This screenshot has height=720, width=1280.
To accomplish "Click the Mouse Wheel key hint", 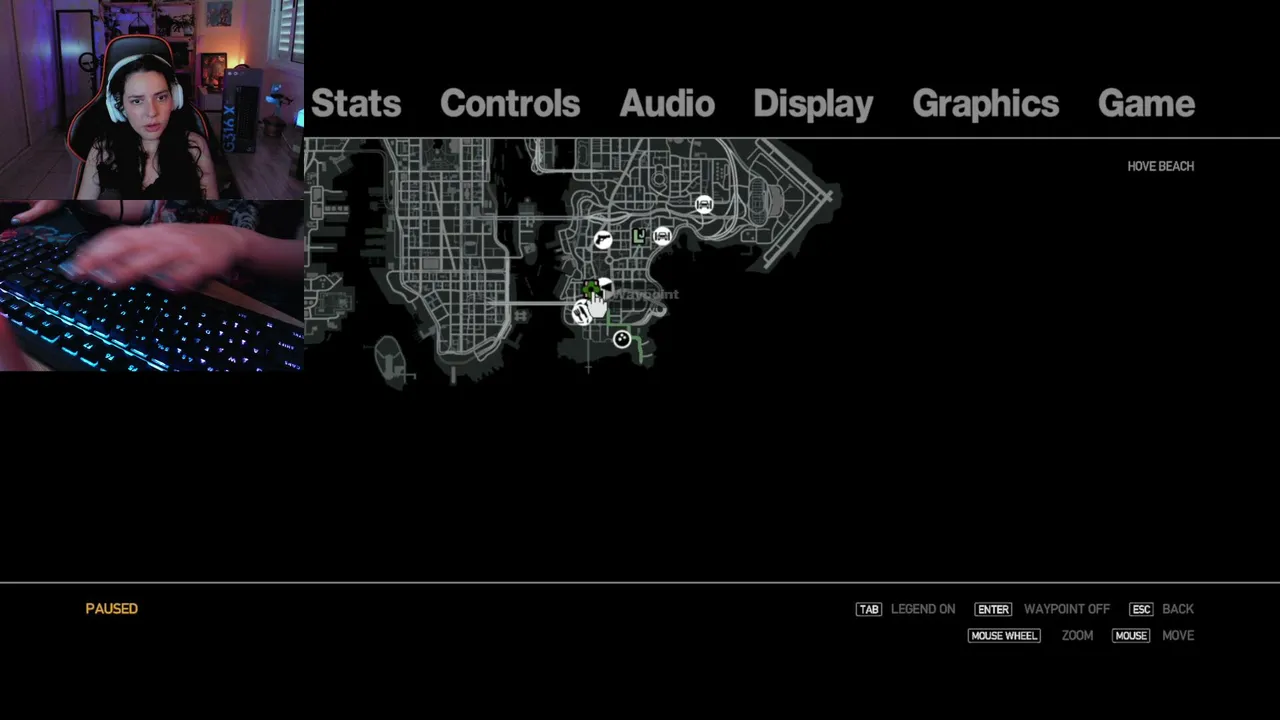I will point(1004,635).
